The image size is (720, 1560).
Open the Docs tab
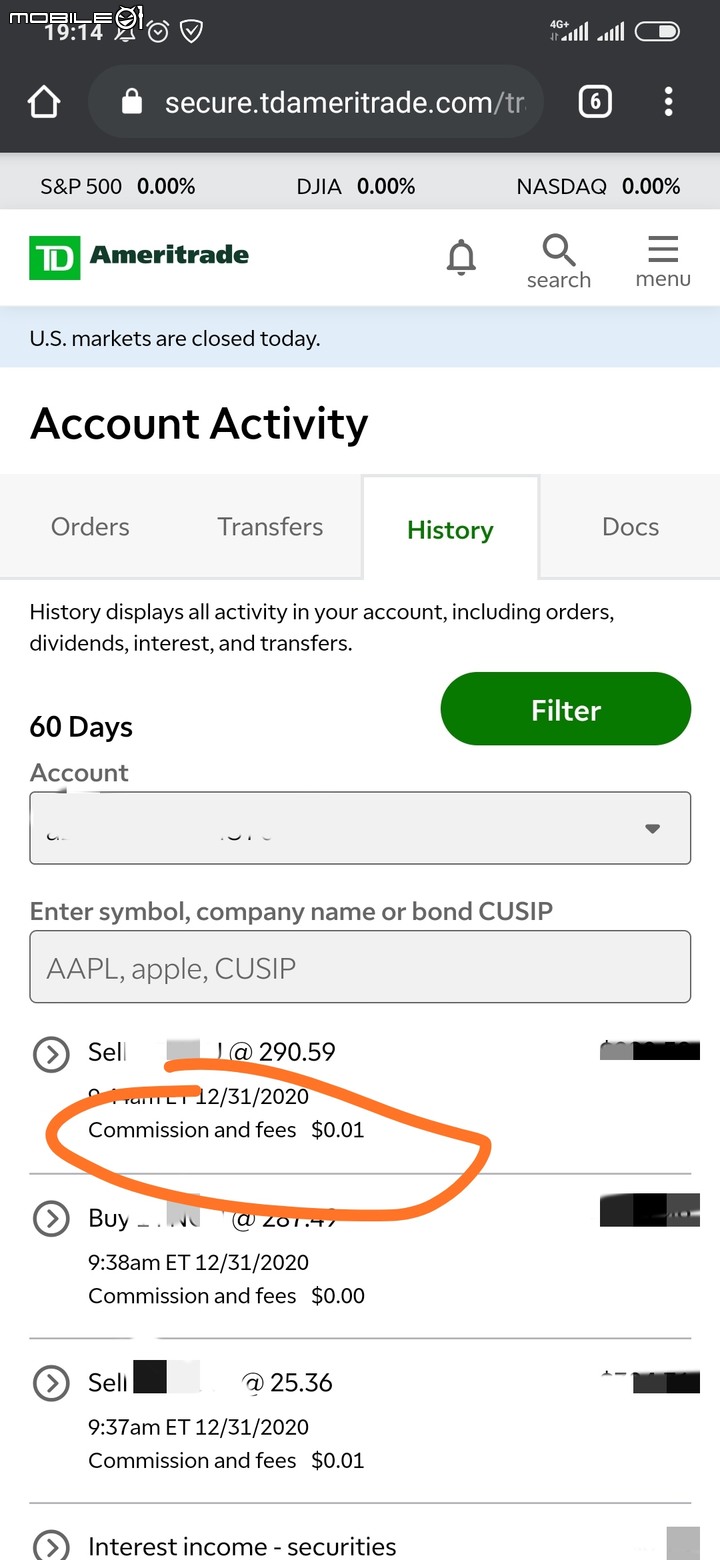coord(630,527)
